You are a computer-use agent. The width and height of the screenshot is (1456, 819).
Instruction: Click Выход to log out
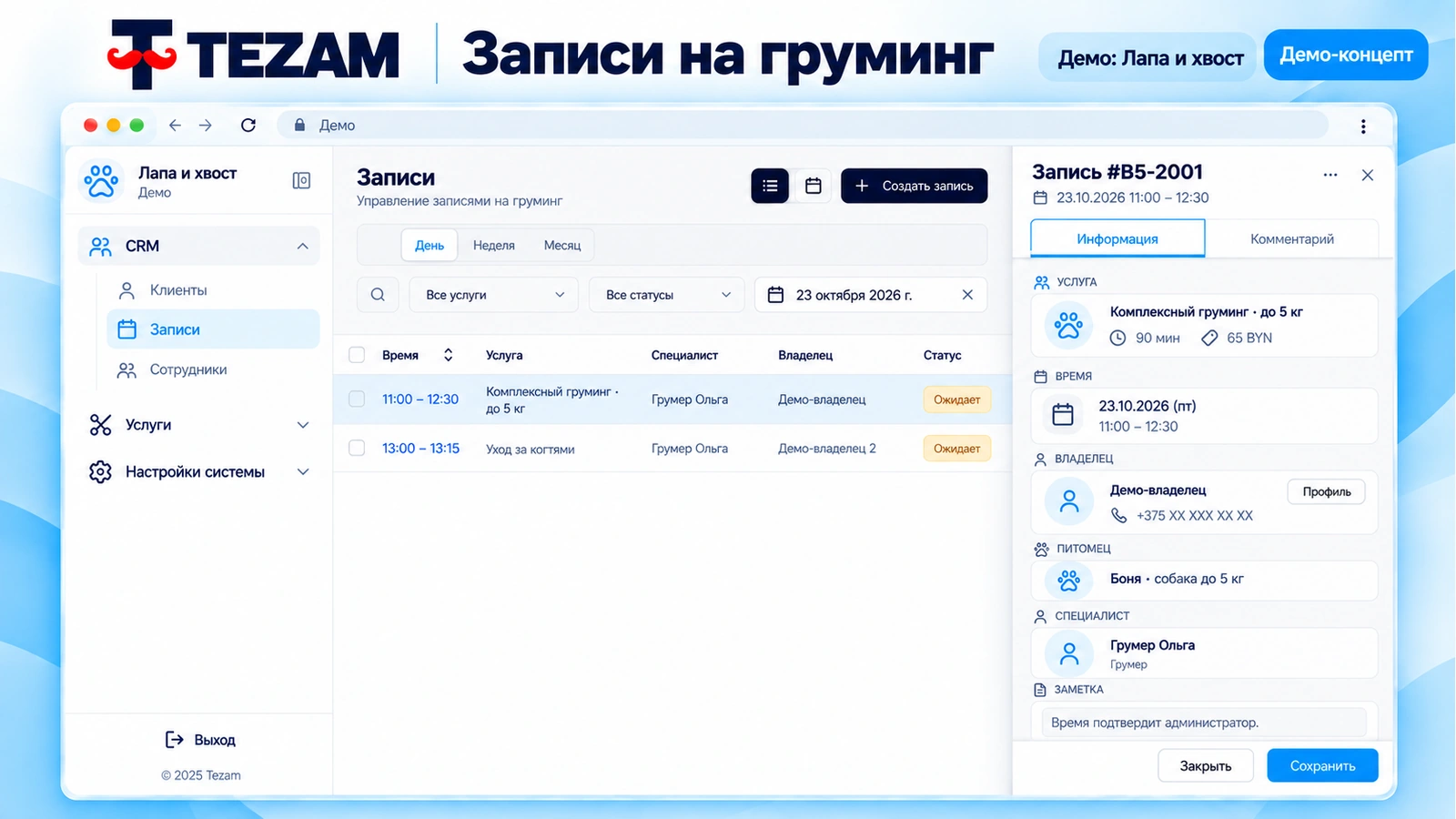pos(200,740)
